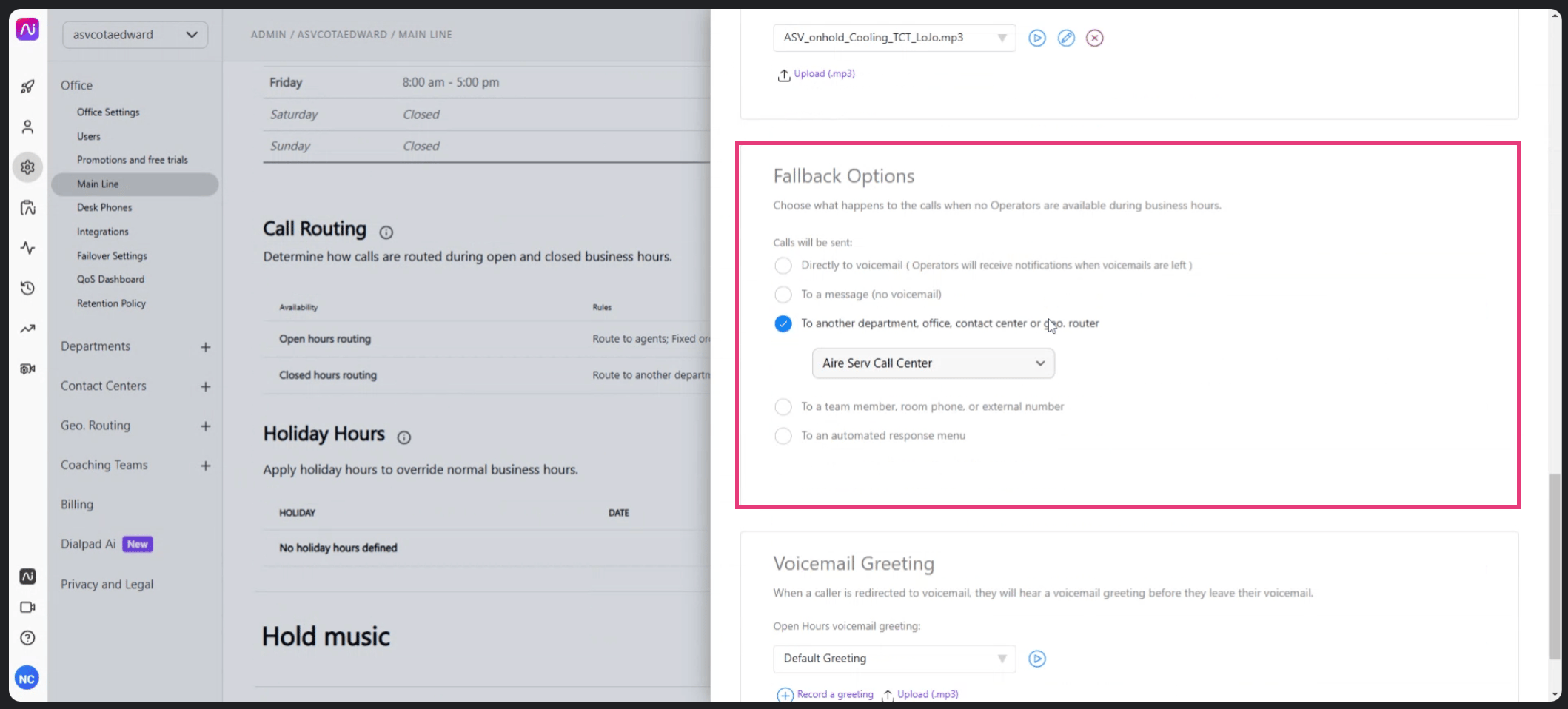Open the call history clock icon
Image resolution: width=1568 pixels, height=709 pixels.
[x=27, y=288]
